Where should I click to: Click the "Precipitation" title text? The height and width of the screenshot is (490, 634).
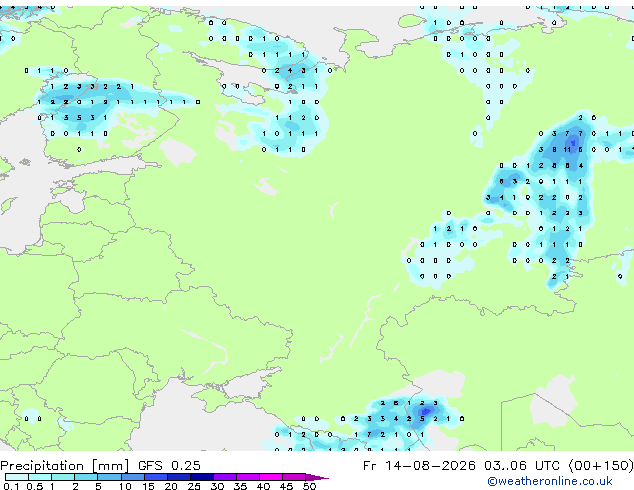(x=42, y=466)
